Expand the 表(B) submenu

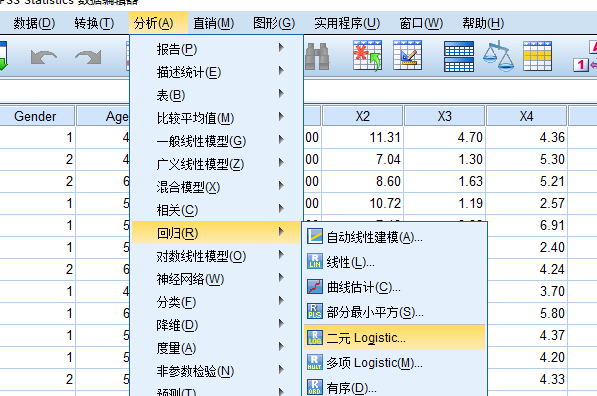click(216, 95)
